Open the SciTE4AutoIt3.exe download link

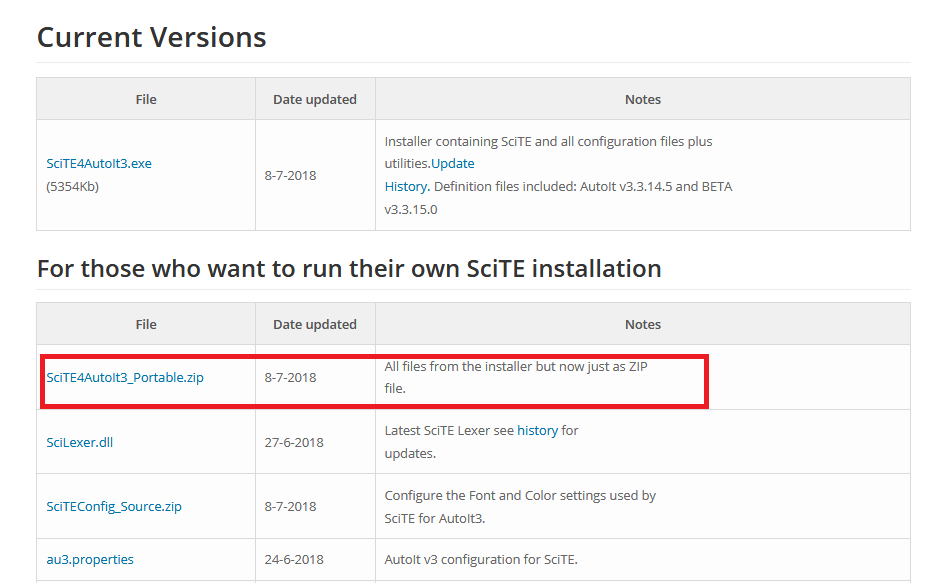99,164
